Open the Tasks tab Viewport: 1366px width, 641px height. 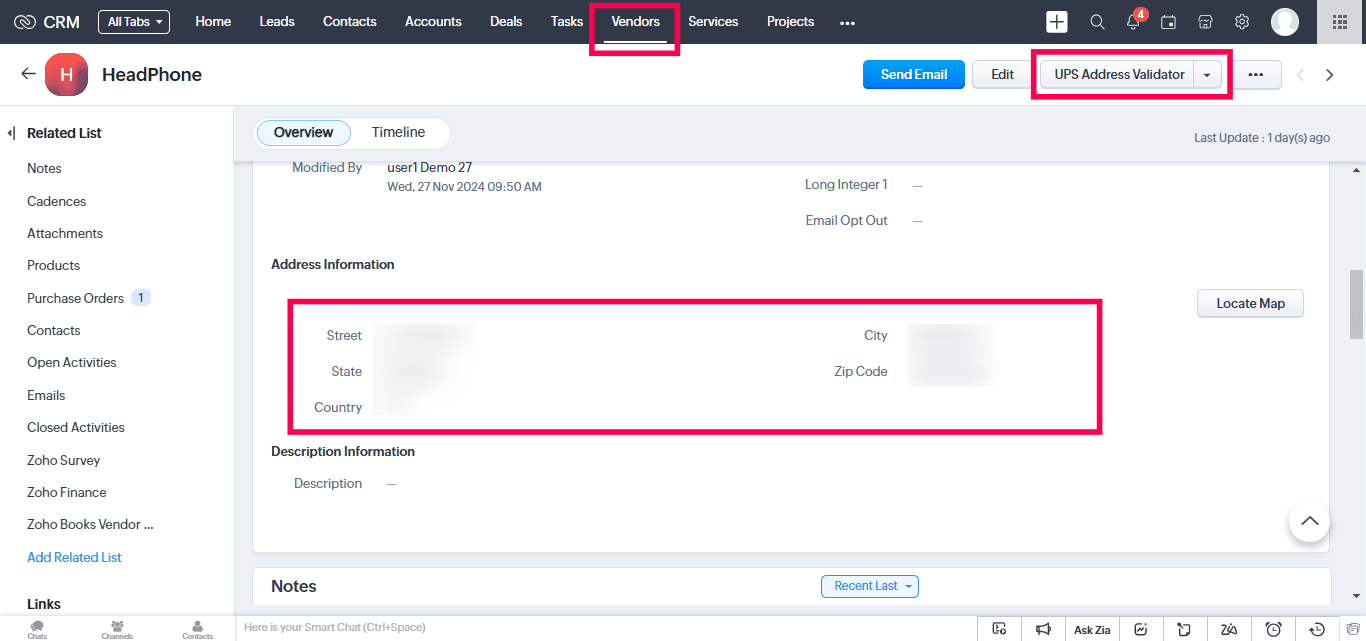point(567,21)
